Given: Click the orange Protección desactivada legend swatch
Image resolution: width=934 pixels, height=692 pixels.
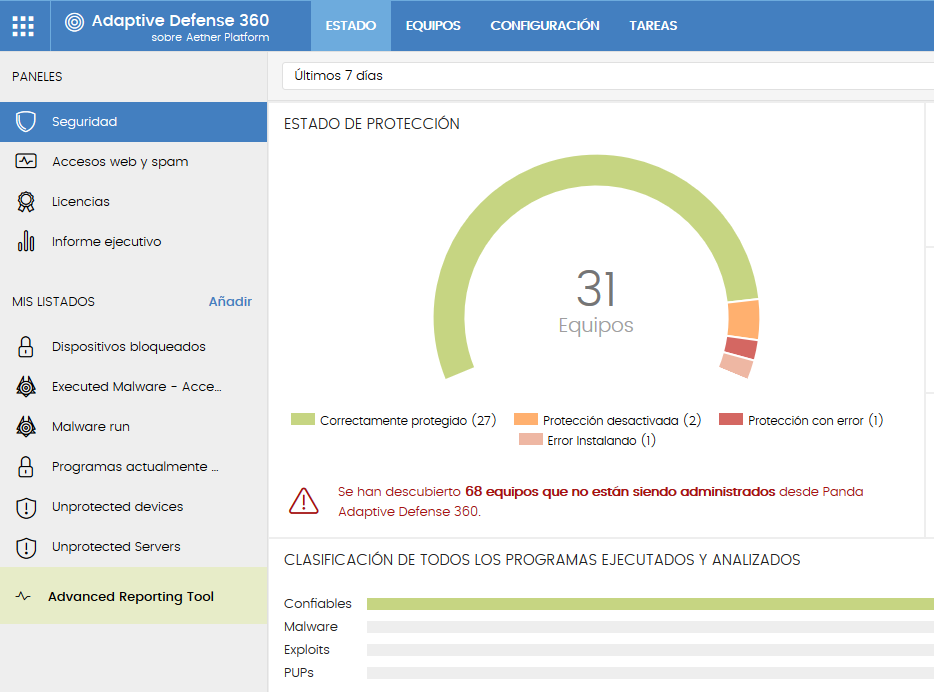Looking at the screenshot, I should point(525,419).
